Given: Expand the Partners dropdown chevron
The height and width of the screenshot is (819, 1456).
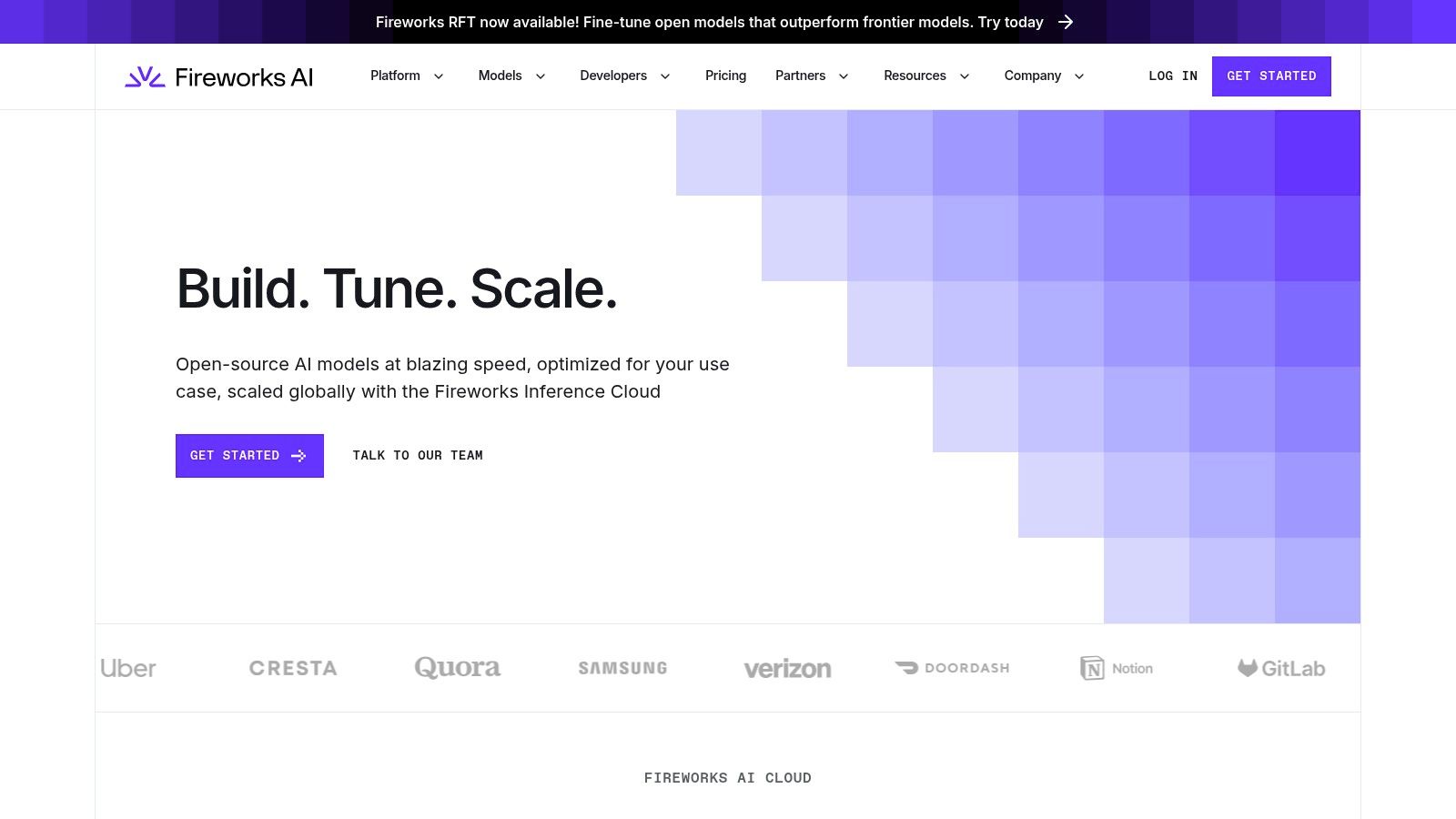Looking at the screenshot, I should (844, 76).
